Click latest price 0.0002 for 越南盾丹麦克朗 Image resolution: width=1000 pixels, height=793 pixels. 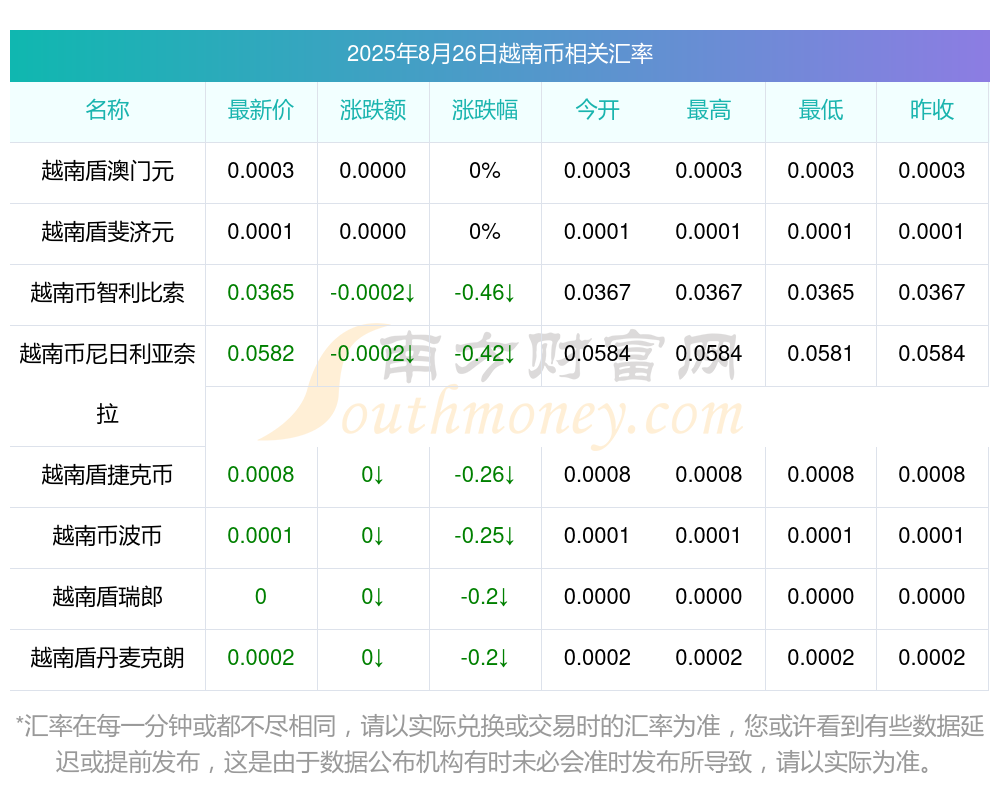click(261, 658)
